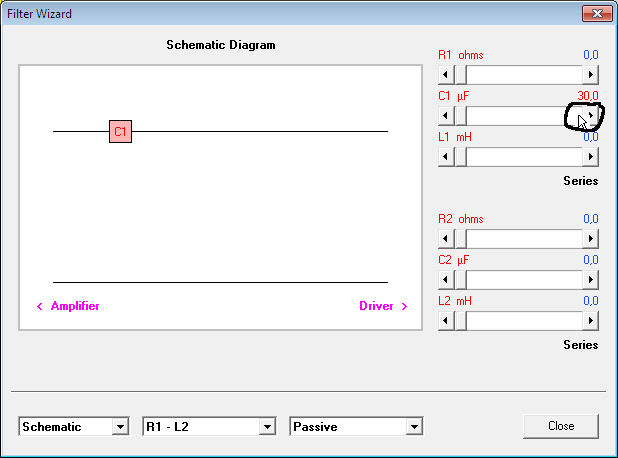
Task: Increase C1 µF with right scroll arrow
Action: click(590, 116)
